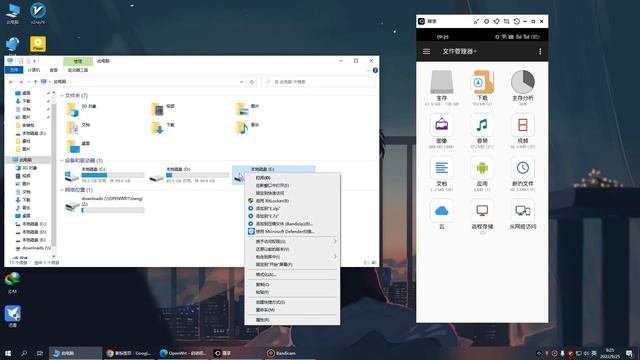Image resolution: width=640 pixels, height=360 pixels.
Task: Open the 新的文件 recent files clock icon
Action: pyautogui.click(x=523, y=168)
